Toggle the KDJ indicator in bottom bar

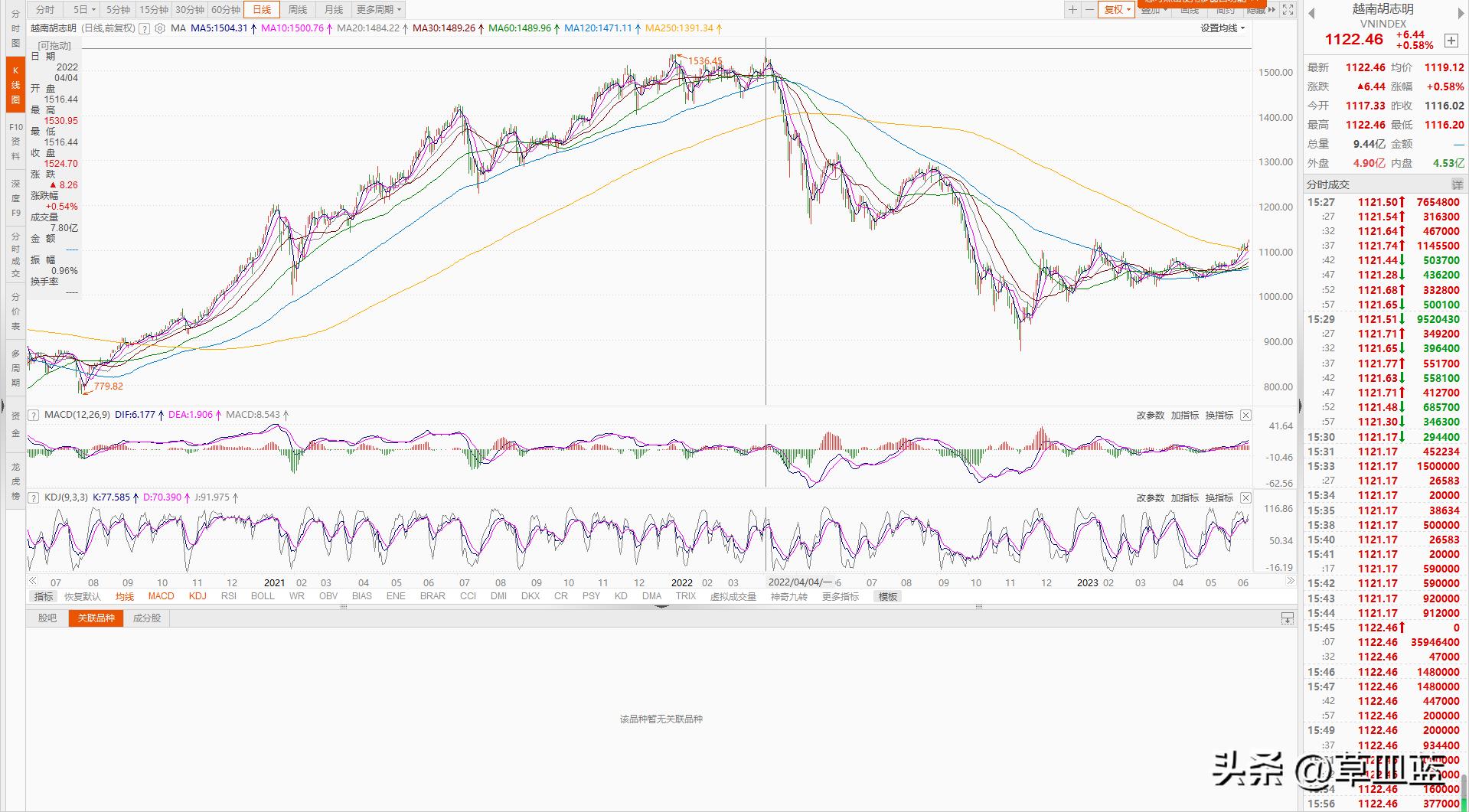point(197,596)
